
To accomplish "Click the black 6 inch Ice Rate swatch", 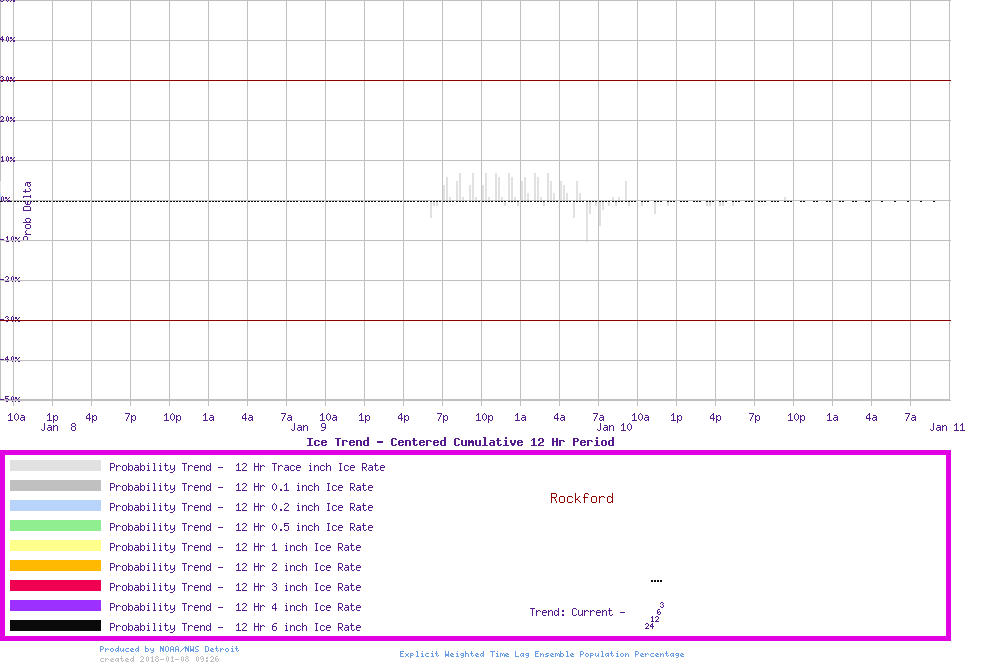I will click(55, 626).
